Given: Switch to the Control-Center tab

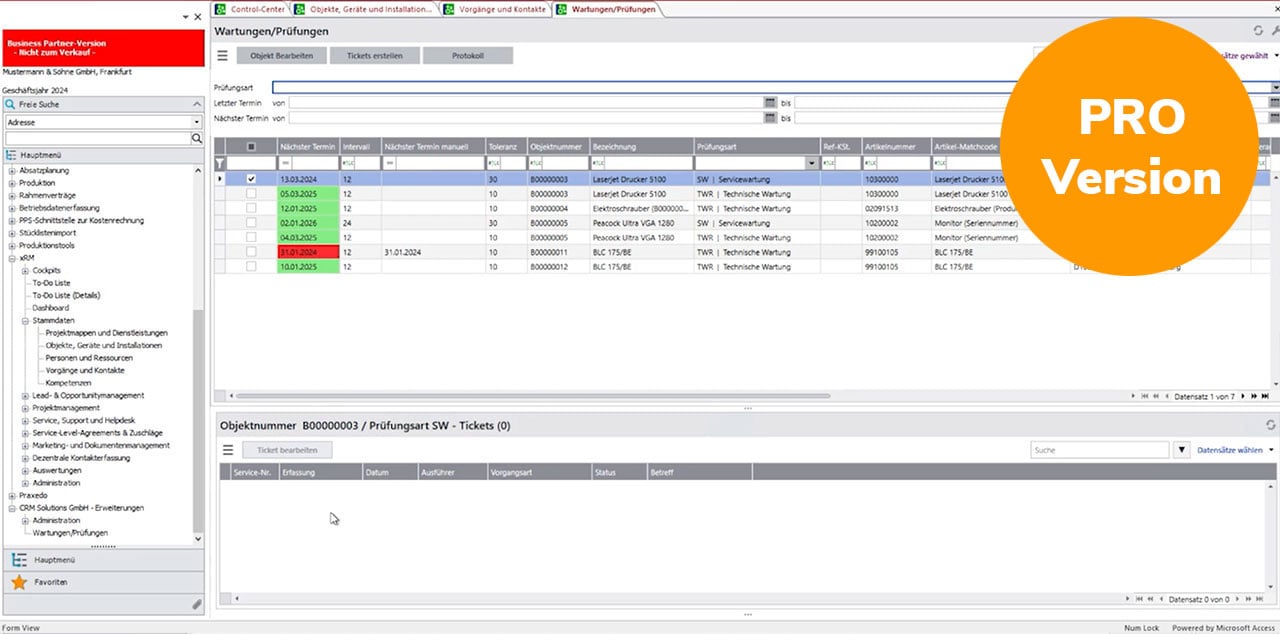Looking at the screenshot, I should pyautogui.click(x=250, y=9).
